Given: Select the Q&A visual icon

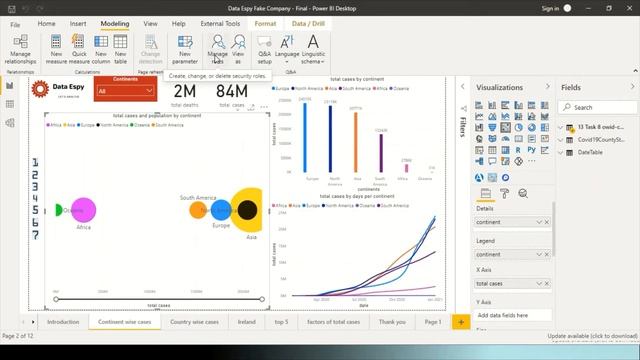Looking at the screenshot, I should coord(492,161).
